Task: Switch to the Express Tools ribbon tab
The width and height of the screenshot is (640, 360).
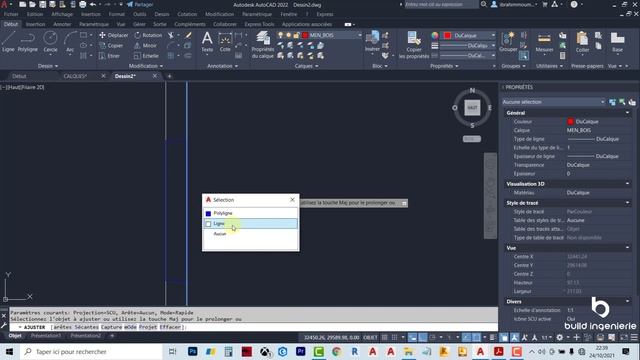Action: 259,24
